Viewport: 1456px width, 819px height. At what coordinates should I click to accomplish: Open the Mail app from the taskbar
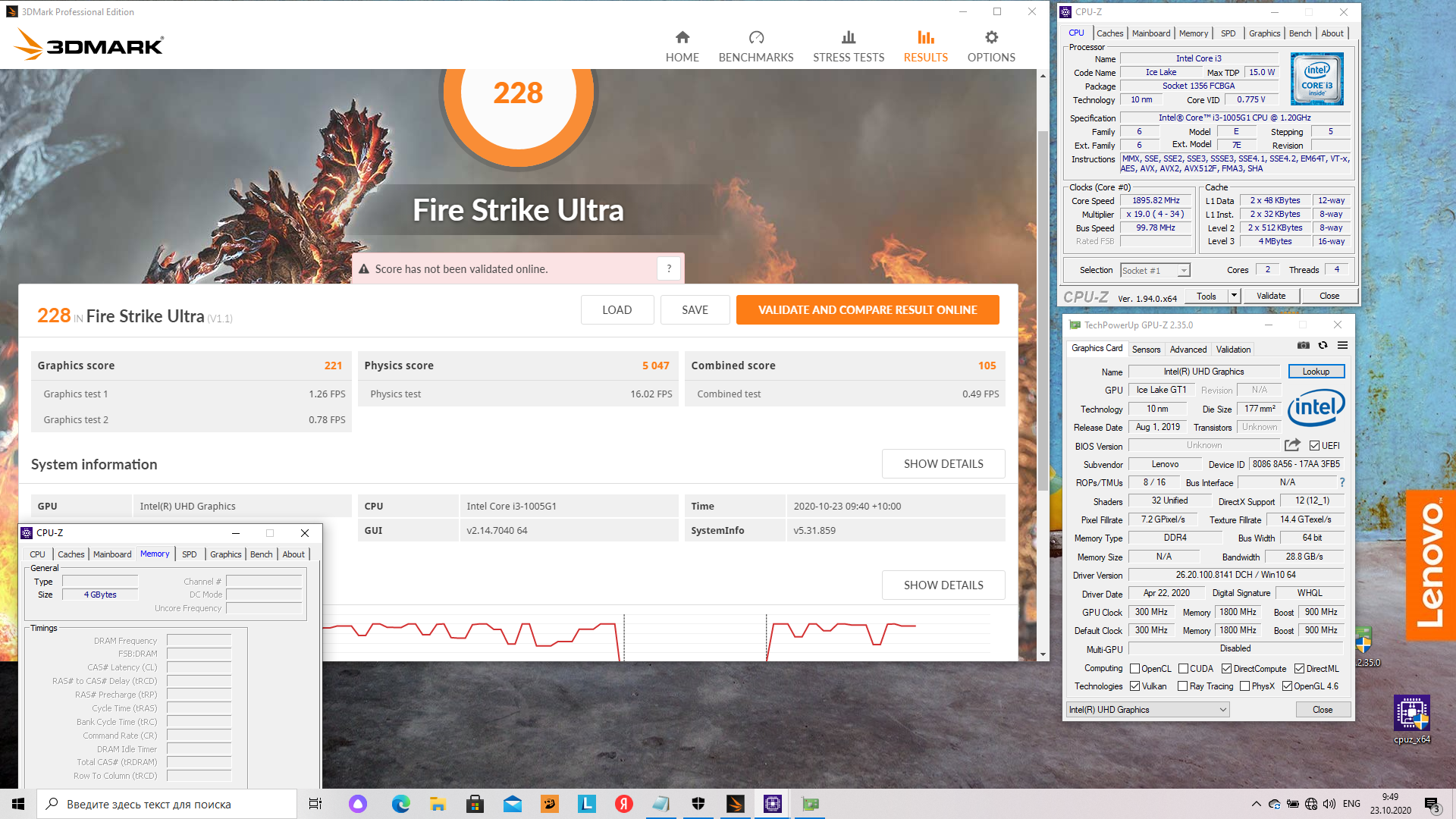pos(513,804)
